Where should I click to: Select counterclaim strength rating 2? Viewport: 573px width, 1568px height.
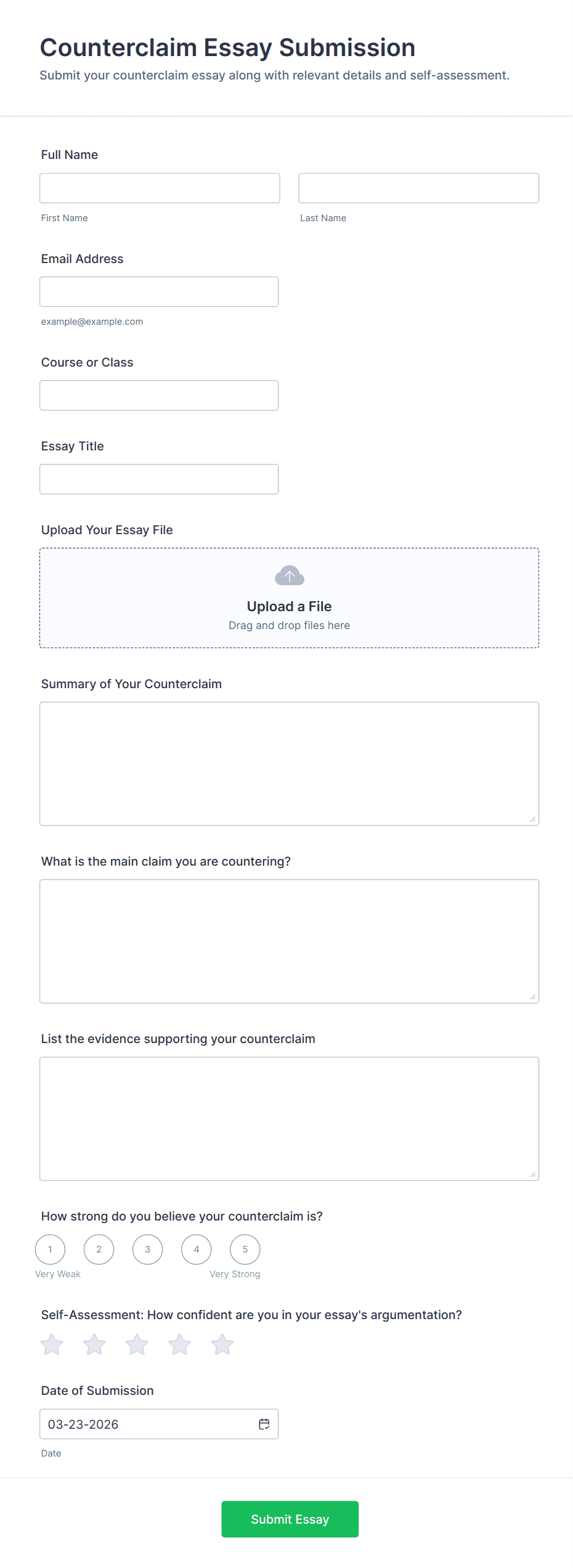pos(99,1249)
